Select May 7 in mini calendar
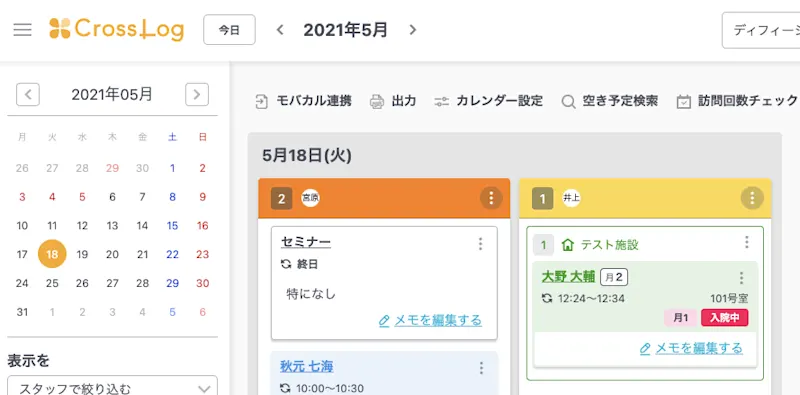Screen dimensions: 800x395 pos(142,196)
